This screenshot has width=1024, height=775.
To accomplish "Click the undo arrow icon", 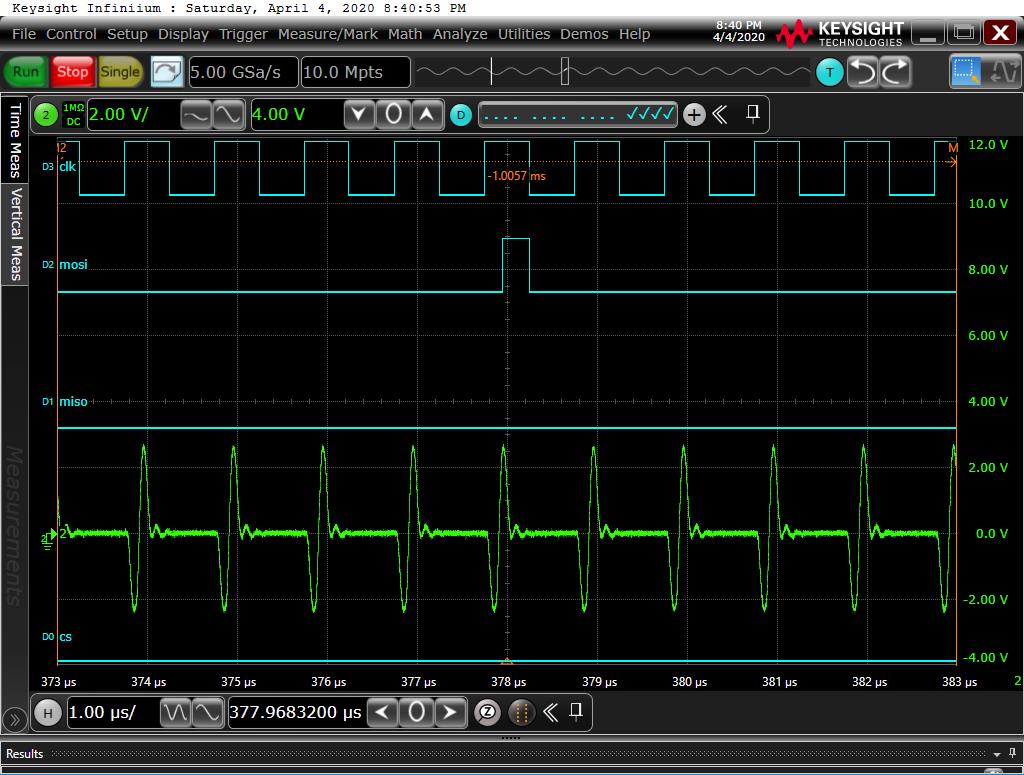I will 863,72.
